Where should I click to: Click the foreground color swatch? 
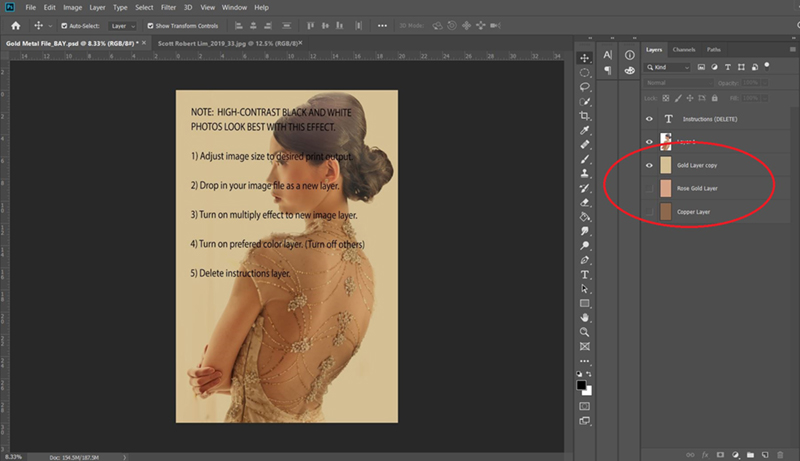pyautogui.click(x=582, y=386)
